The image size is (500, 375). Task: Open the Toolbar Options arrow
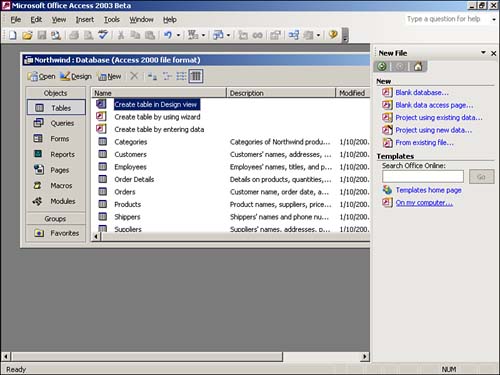click(x=345, y=35)
